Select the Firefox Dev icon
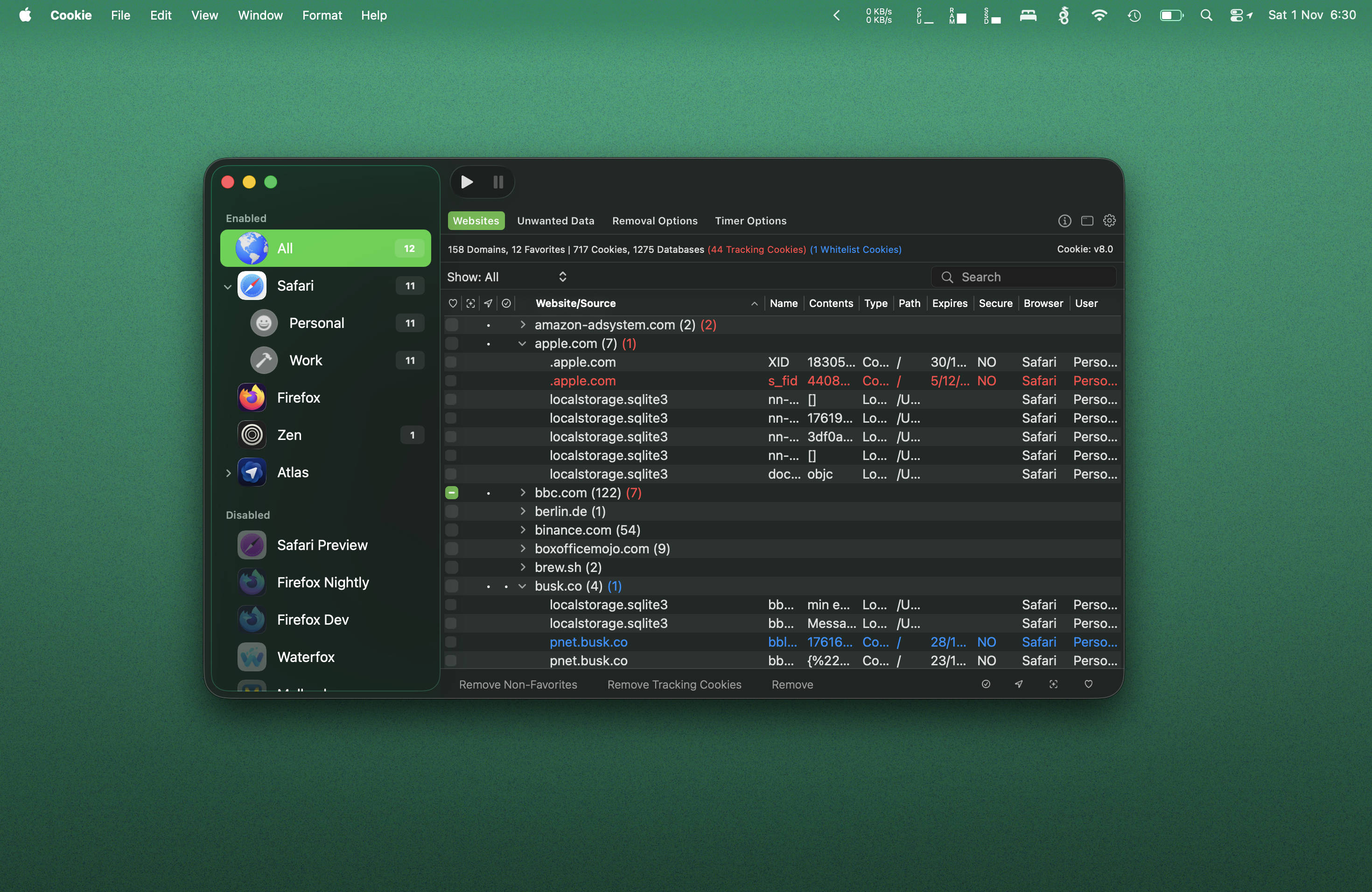This screenshot has width=1372, height=892. 252,620
